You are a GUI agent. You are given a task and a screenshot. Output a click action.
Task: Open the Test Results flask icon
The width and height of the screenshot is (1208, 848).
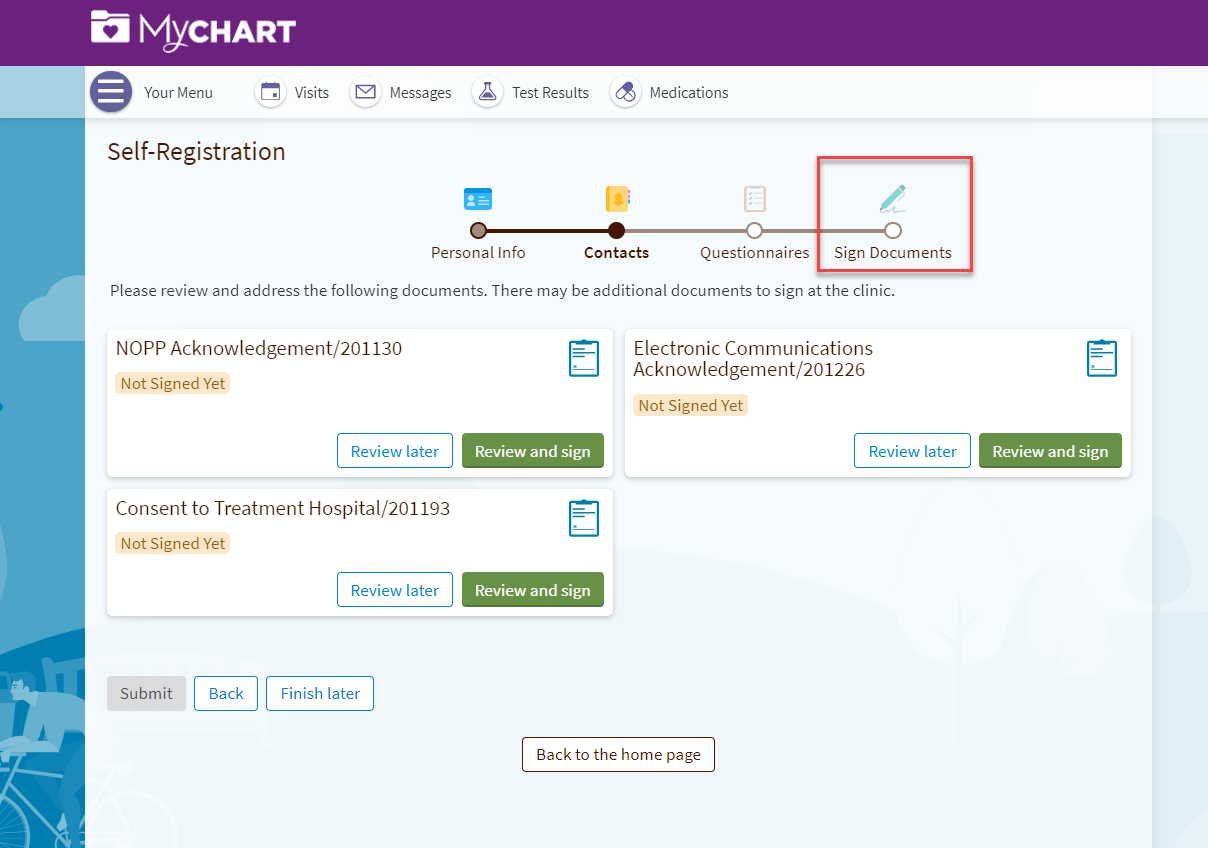pyautogui.click(x=487, y=91)
